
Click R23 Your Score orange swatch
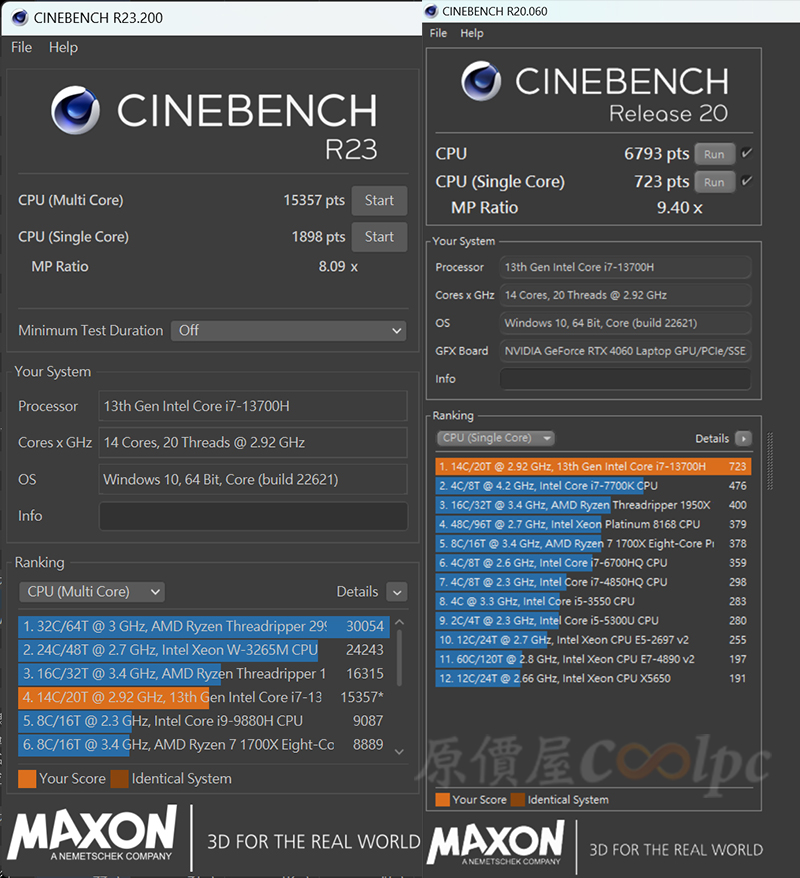(x=27, y=779)
